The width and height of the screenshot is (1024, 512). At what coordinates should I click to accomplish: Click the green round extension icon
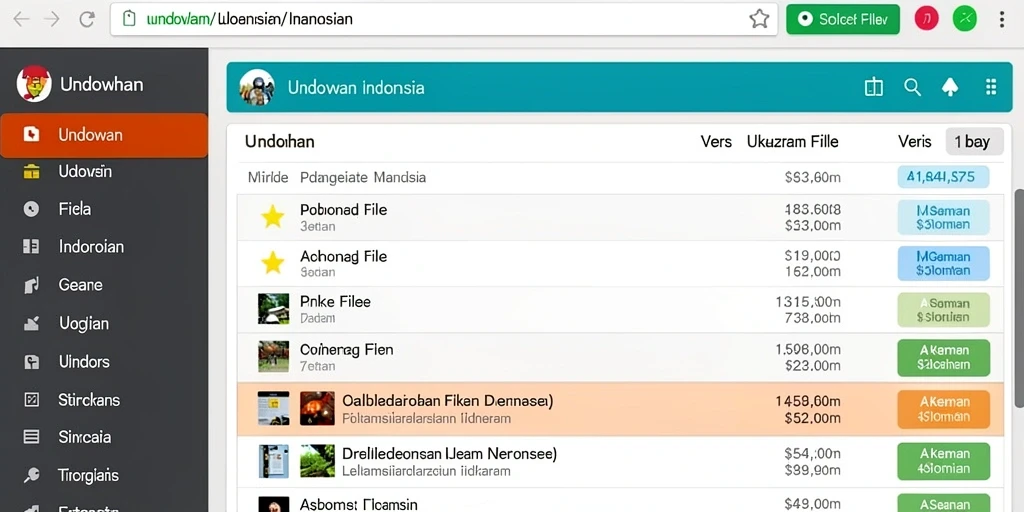coord(965,19)
